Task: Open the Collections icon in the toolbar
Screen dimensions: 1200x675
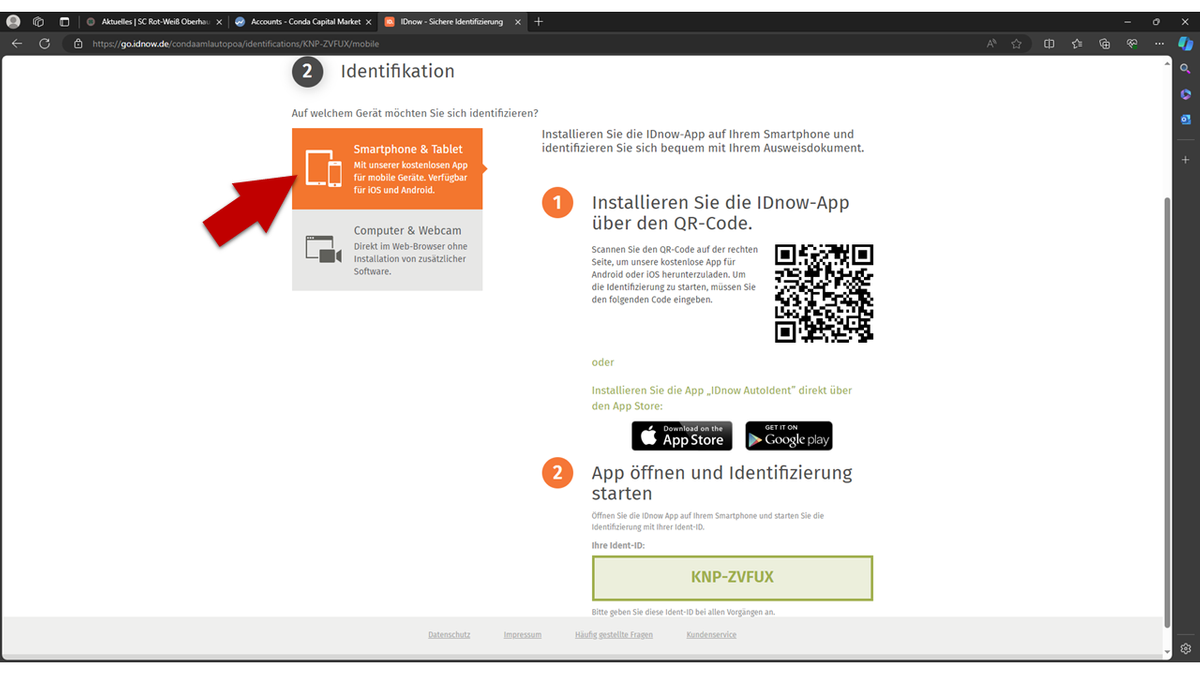Action: point(1104,44)
